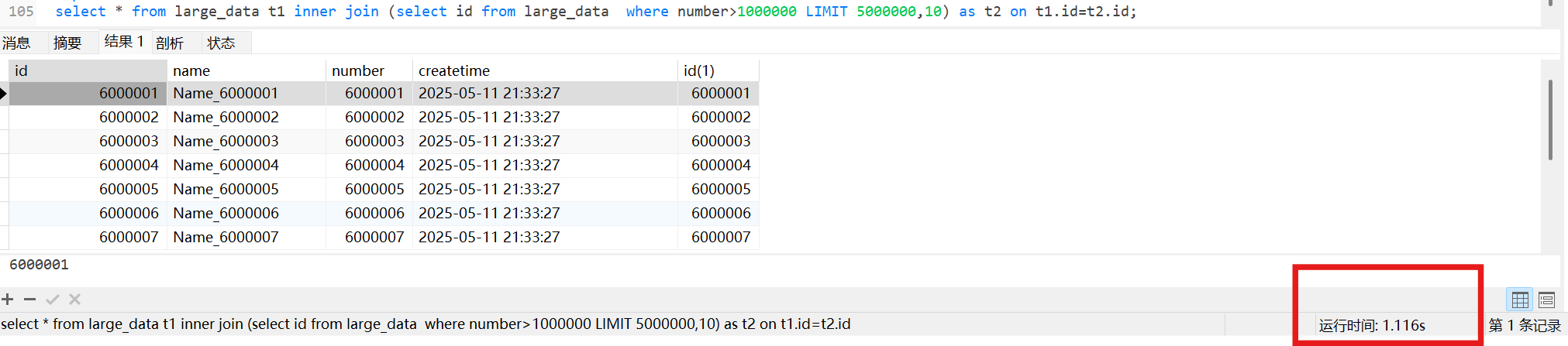
Task: Open the 状态 tab
Action: [221, 43]
